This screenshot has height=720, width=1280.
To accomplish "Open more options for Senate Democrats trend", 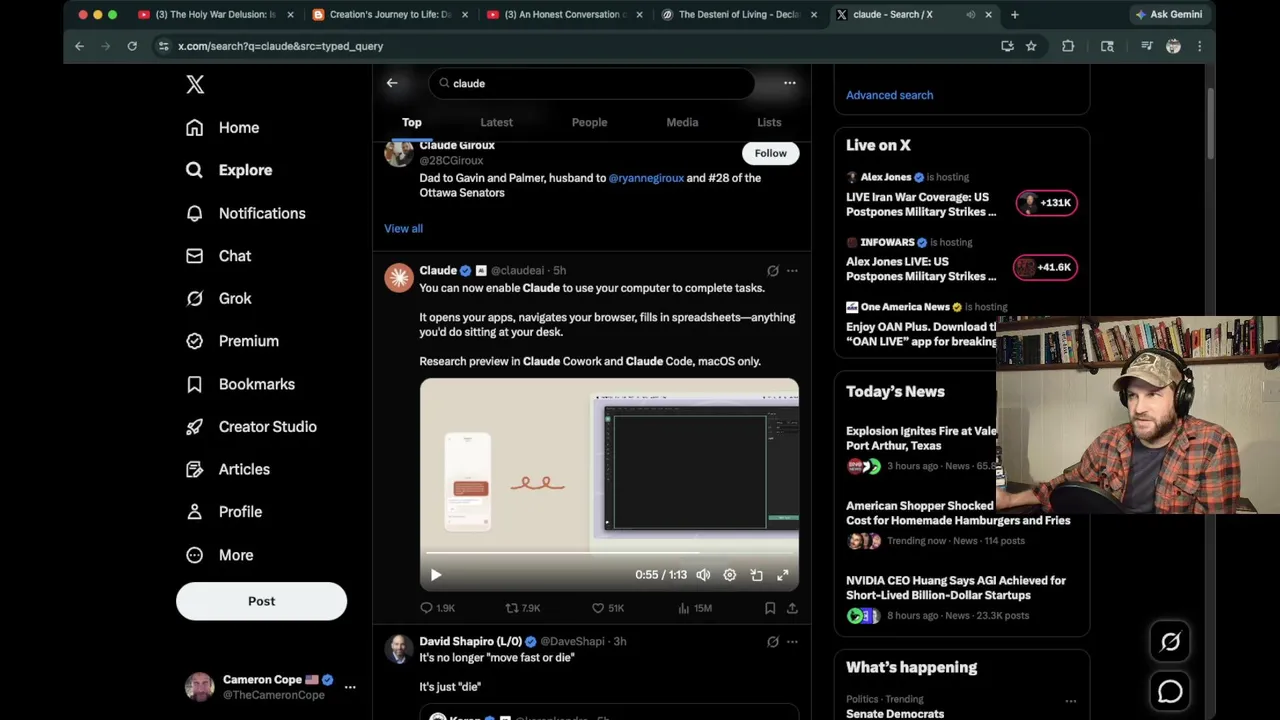I will point(1070,701).
